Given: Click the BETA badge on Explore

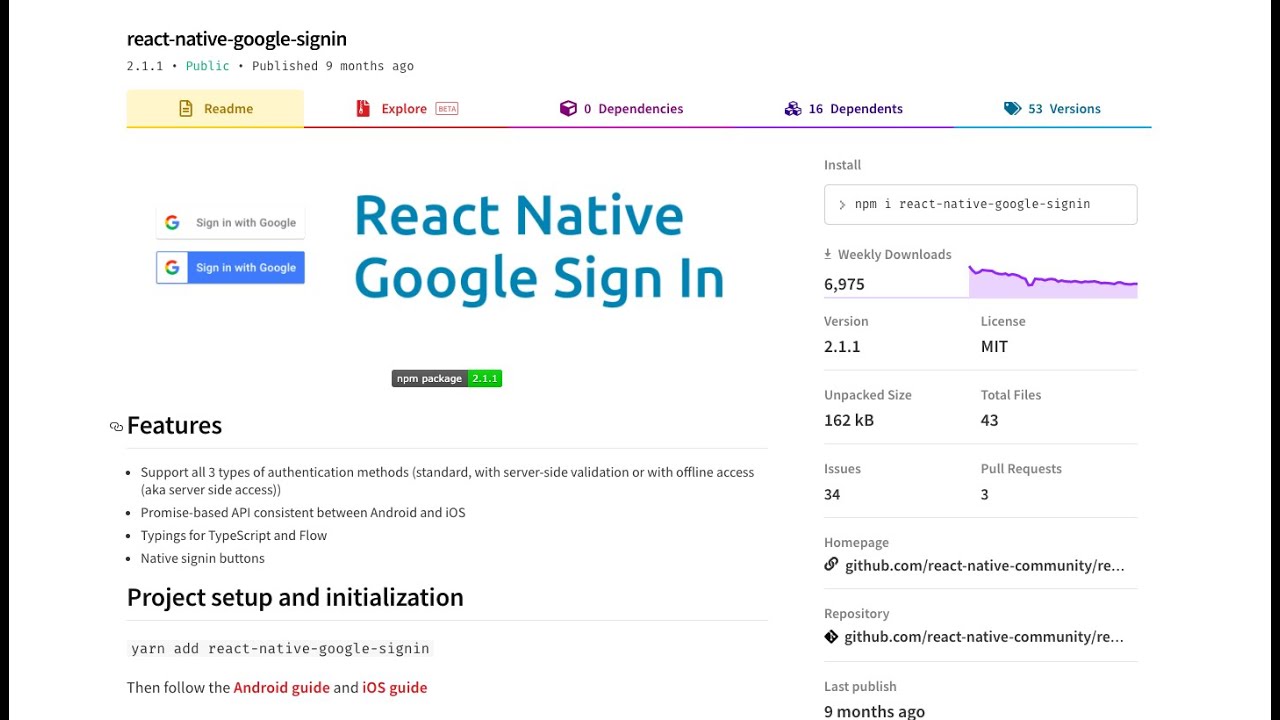Looking at the screenshot, I should click(x=447, y=109).
